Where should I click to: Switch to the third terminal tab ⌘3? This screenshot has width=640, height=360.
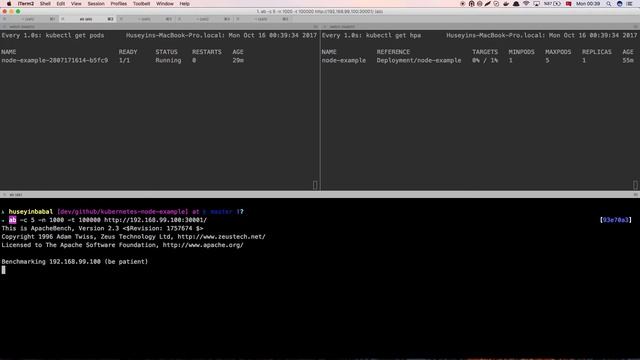tap(146, 19)
